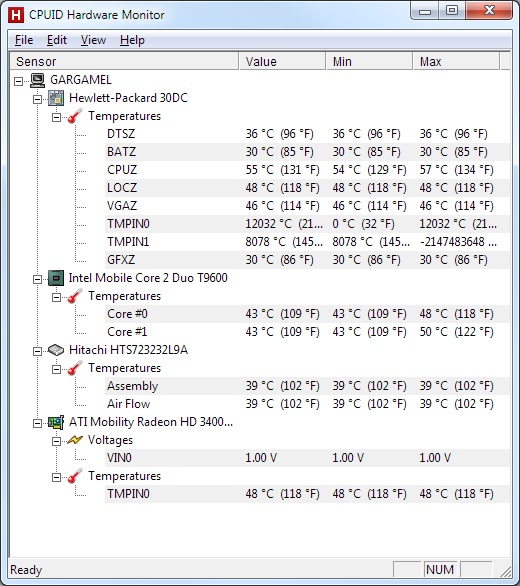Select the ATI Mobility Radeon HD 3400 label
The height and width of the screenshot is (586, 520).
click(x=151, y=422)
